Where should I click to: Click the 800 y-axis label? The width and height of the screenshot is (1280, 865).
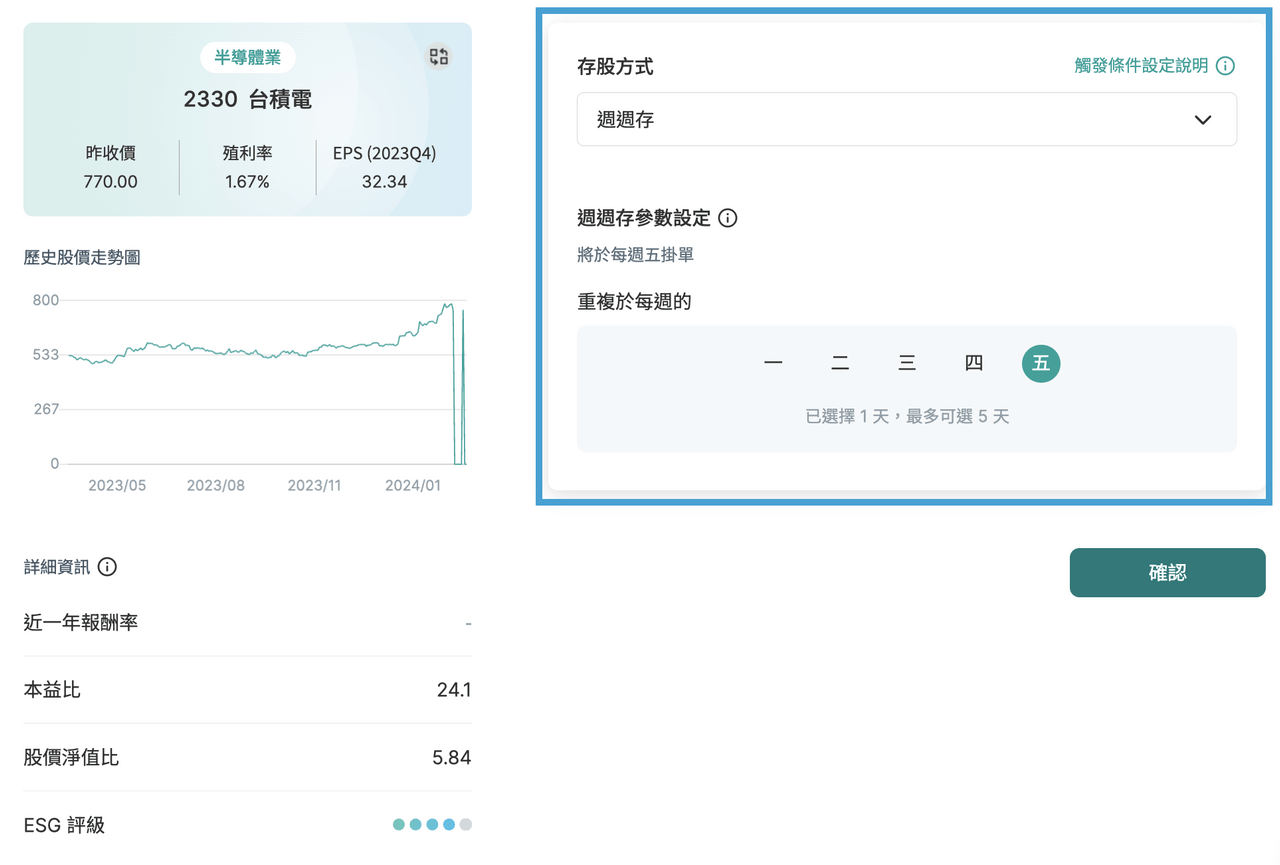click(x=46, y=300)
